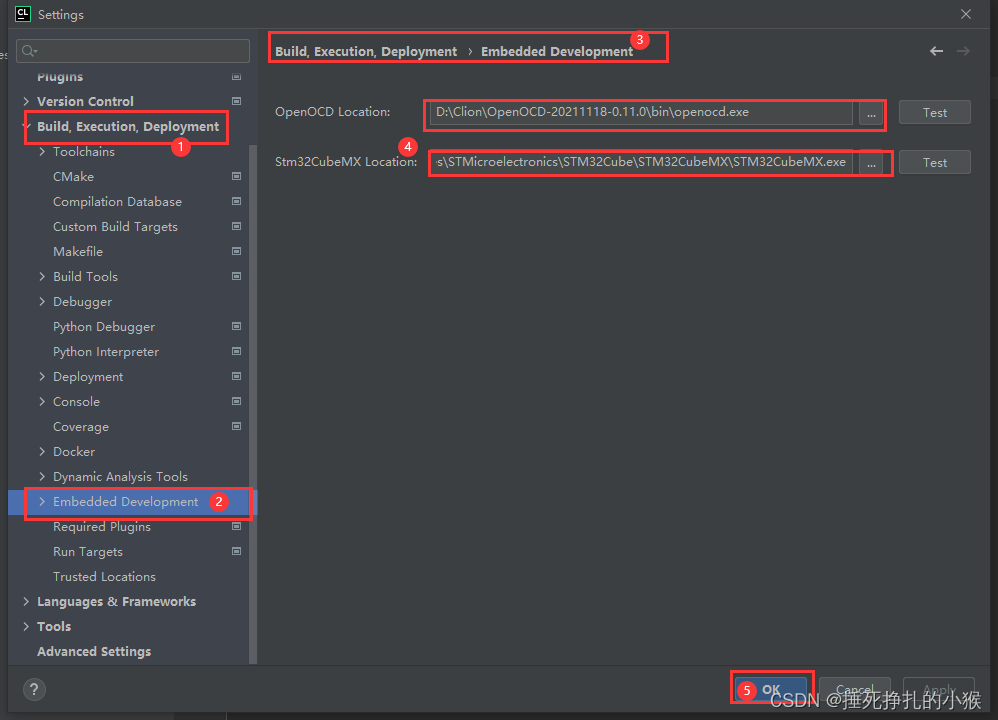Image resolution: width=998 pixels, height=720 pixels.
Task: Click the settings tree vertical scrollbar
Action: [x=253, y=404]
